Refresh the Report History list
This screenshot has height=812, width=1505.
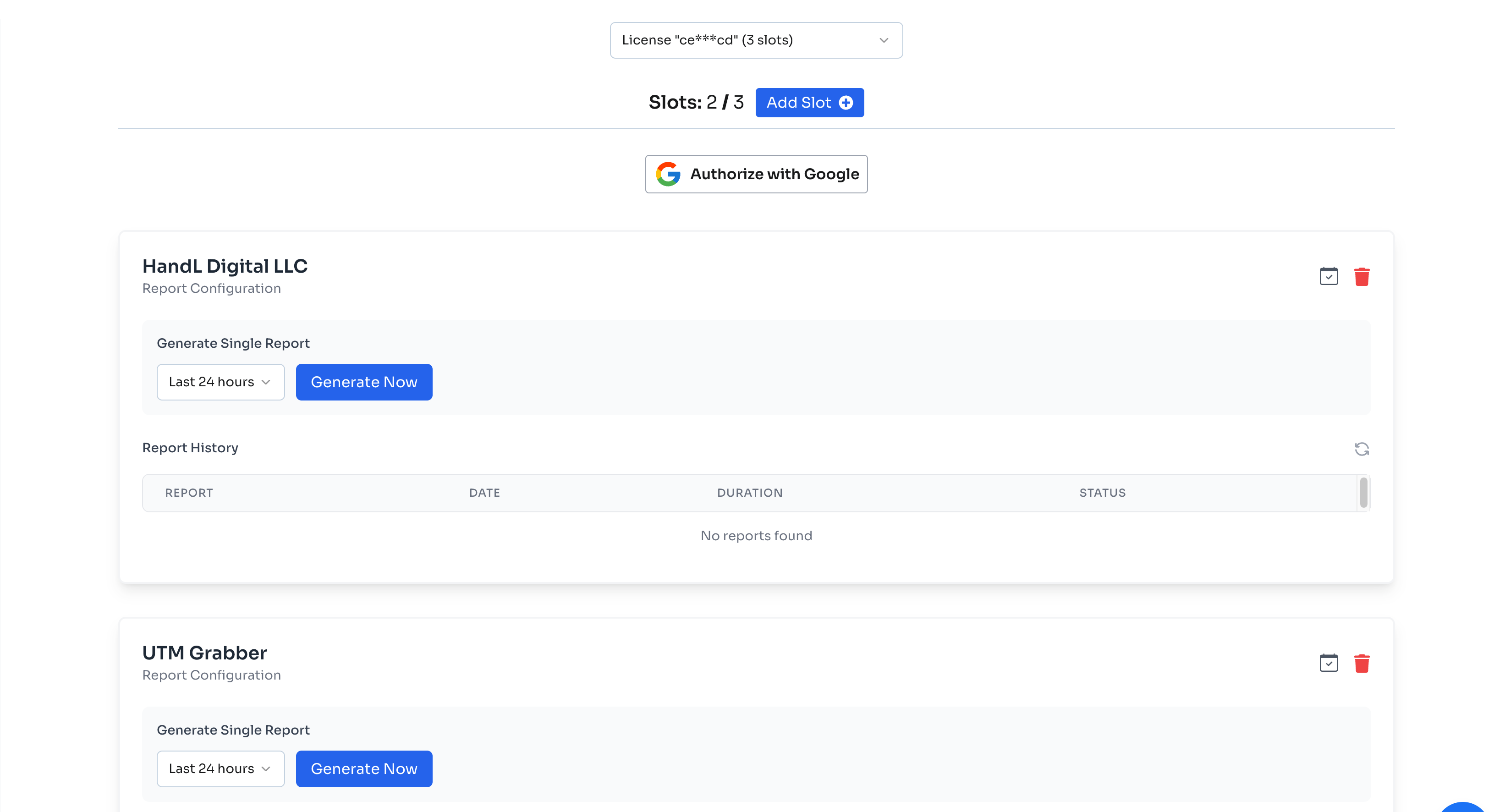pos(1362,449)
